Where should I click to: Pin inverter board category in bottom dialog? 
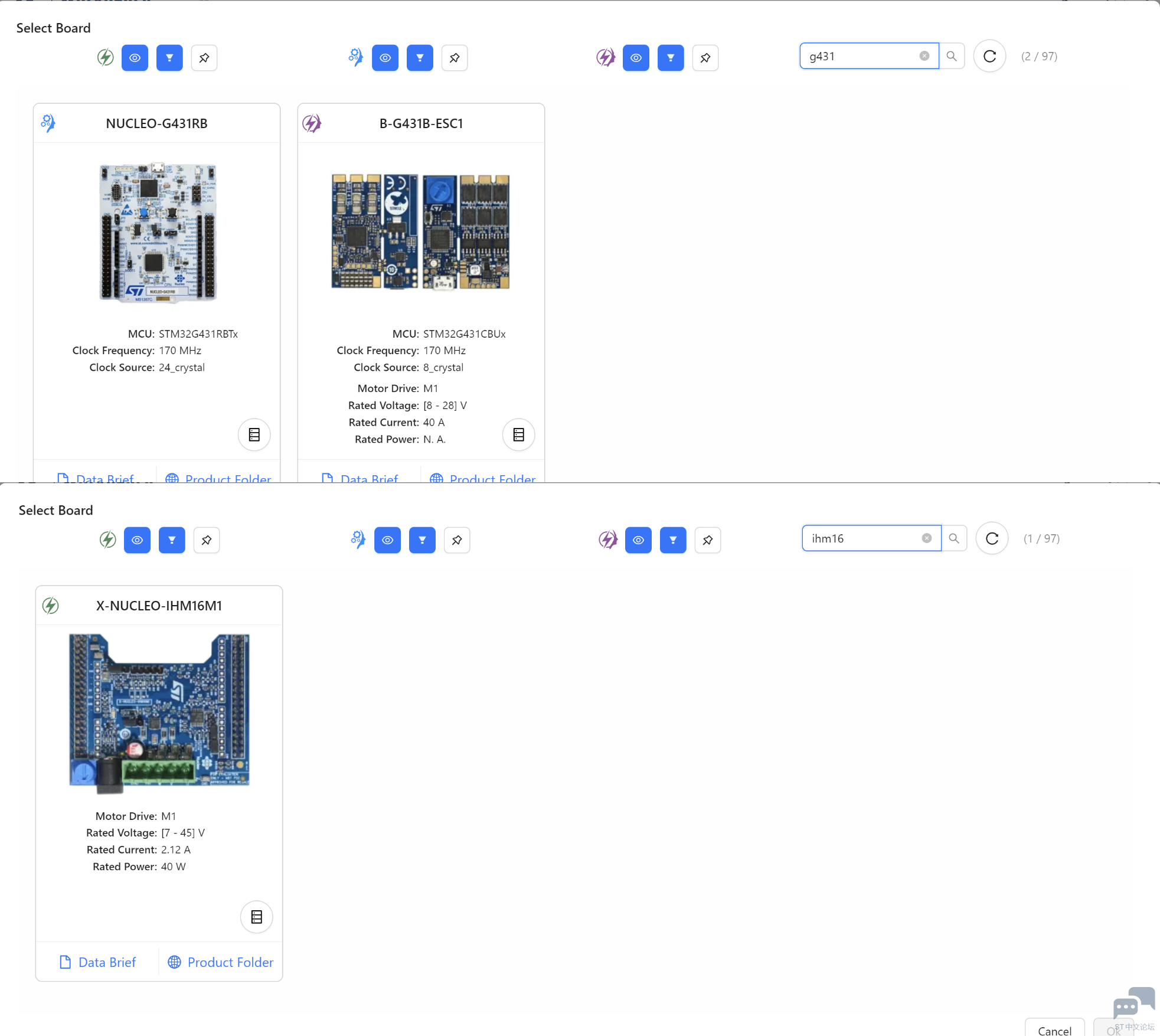click(x=708, y=540)
